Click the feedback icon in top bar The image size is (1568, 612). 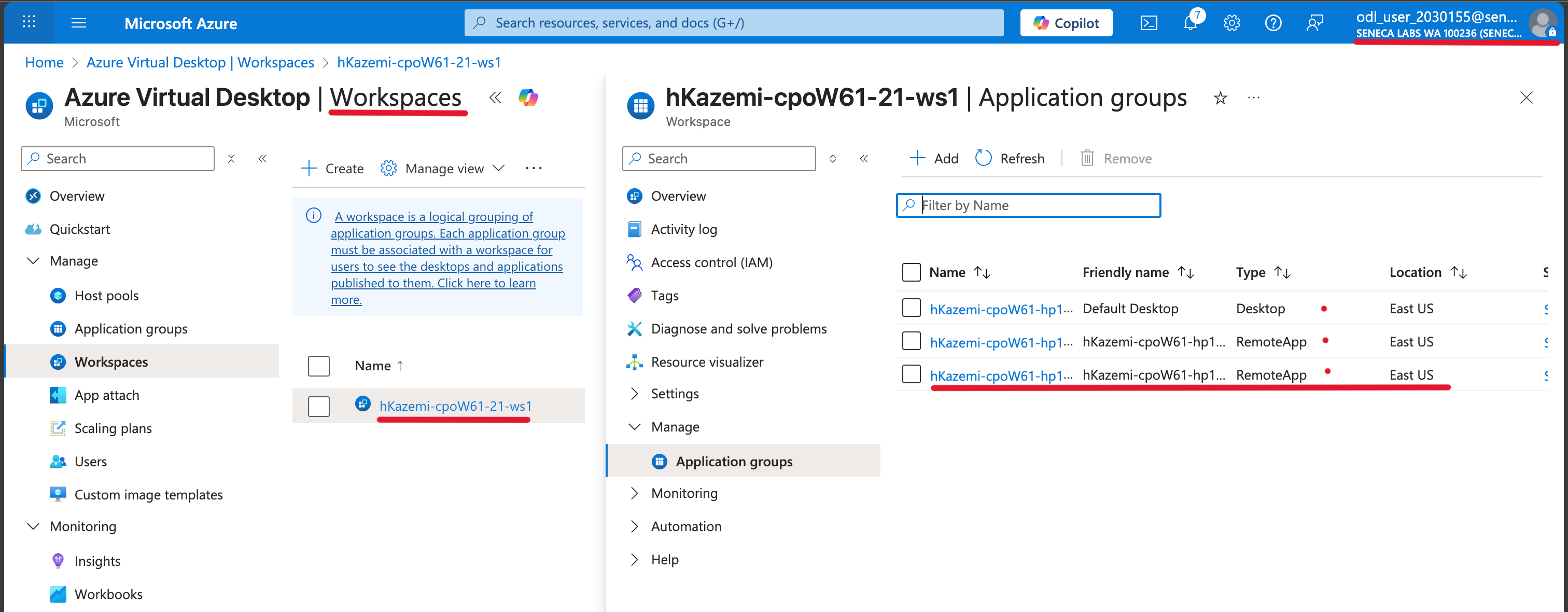pyautogui.click(x=1315, y=23)
